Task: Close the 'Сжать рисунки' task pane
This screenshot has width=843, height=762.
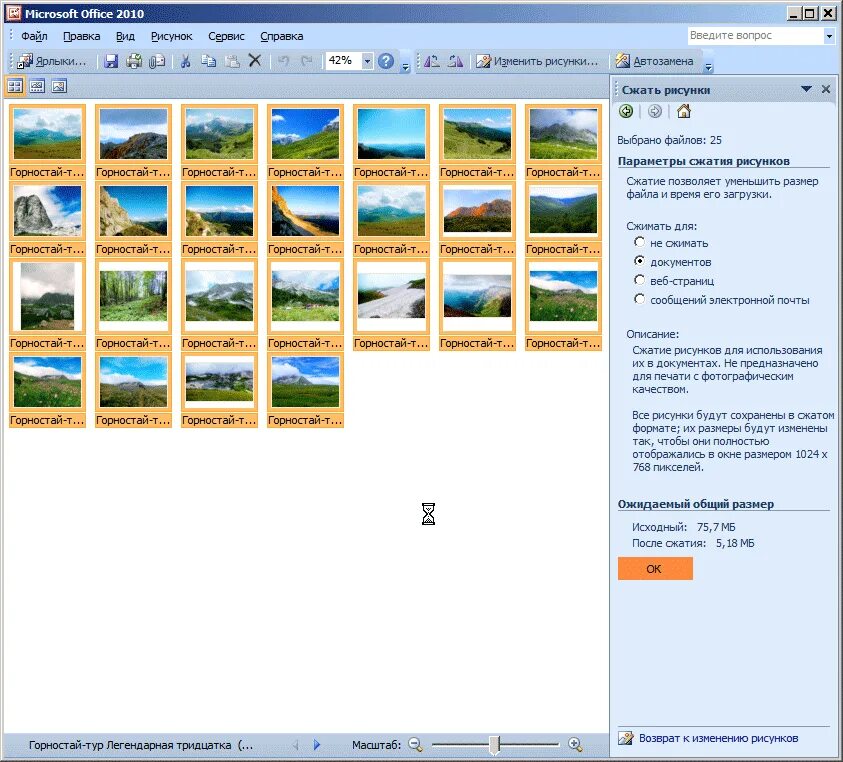Action: pos(826,89)
